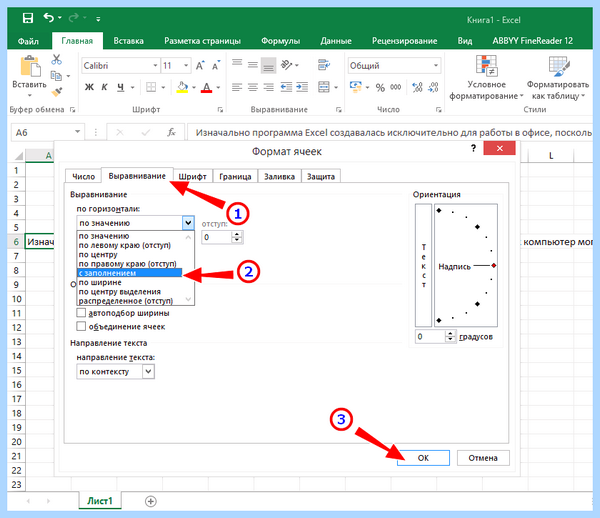Image resolution: width=600 pixels, height=518 pixels.
Task: Decrease decimal places icon
Action: click(433, 87)
